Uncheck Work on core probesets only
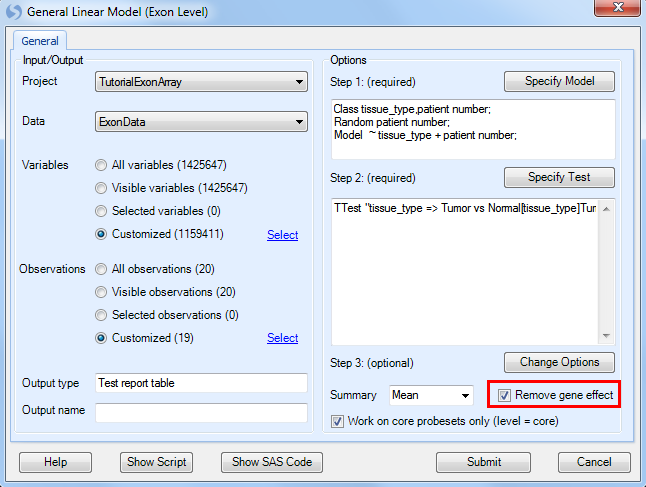 (x=337, y=421)
